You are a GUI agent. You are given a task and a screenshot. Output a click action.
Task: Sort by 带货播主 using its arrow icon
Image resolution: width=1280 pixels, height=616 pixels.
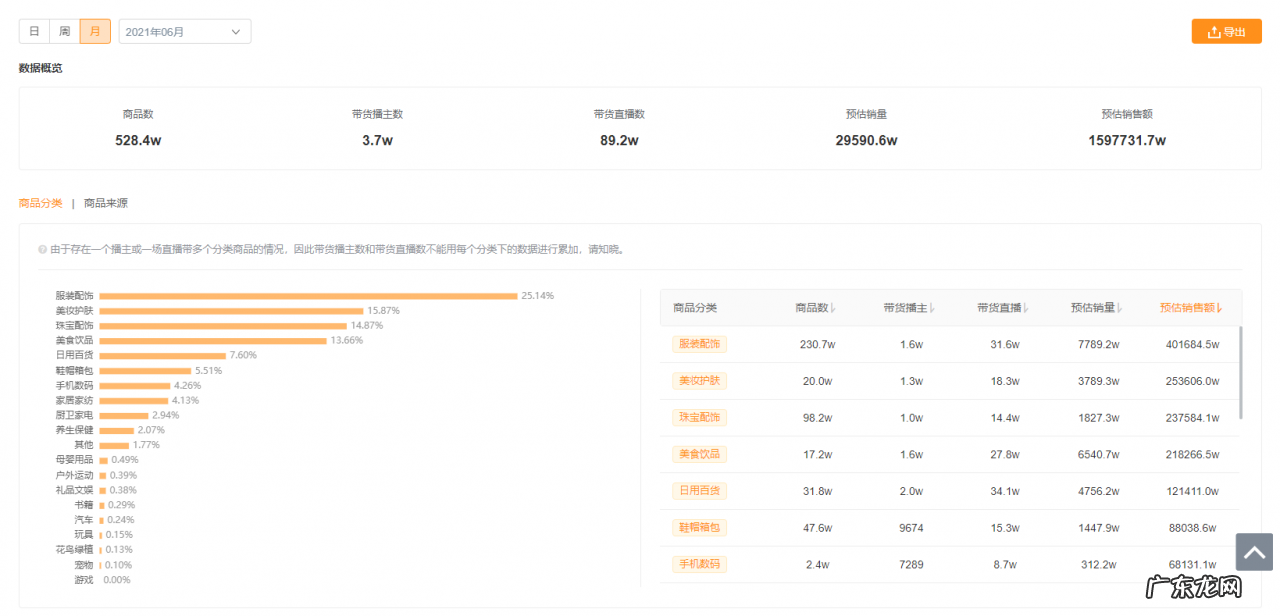click(x=932, y=309)
